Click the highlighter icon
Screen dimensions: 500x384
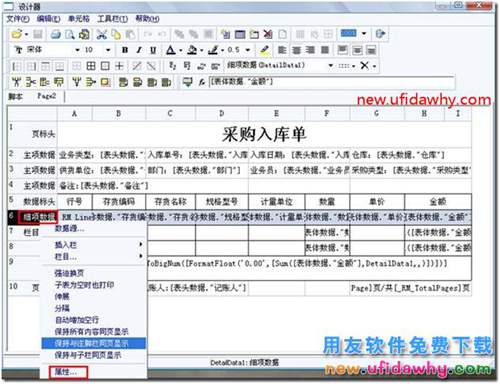pos(264,50)
